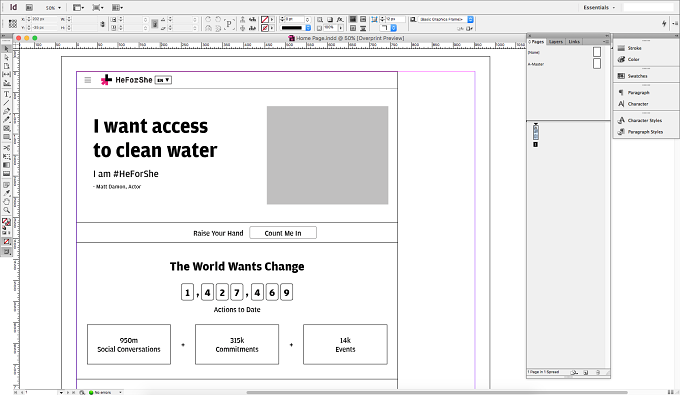This screenshot has height=395, width=680.
Task: Select the Direct Selection tool
Action: tap(7, 57)
